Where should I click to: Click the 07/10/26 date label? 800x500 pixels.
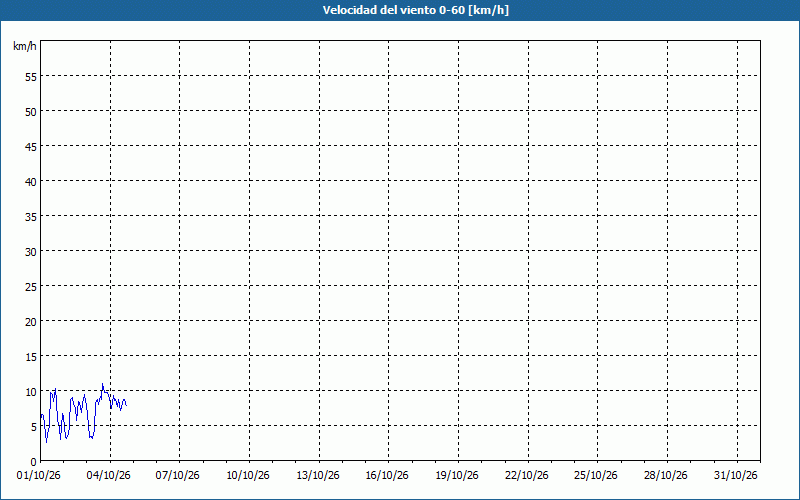click(x=178, y=476)
